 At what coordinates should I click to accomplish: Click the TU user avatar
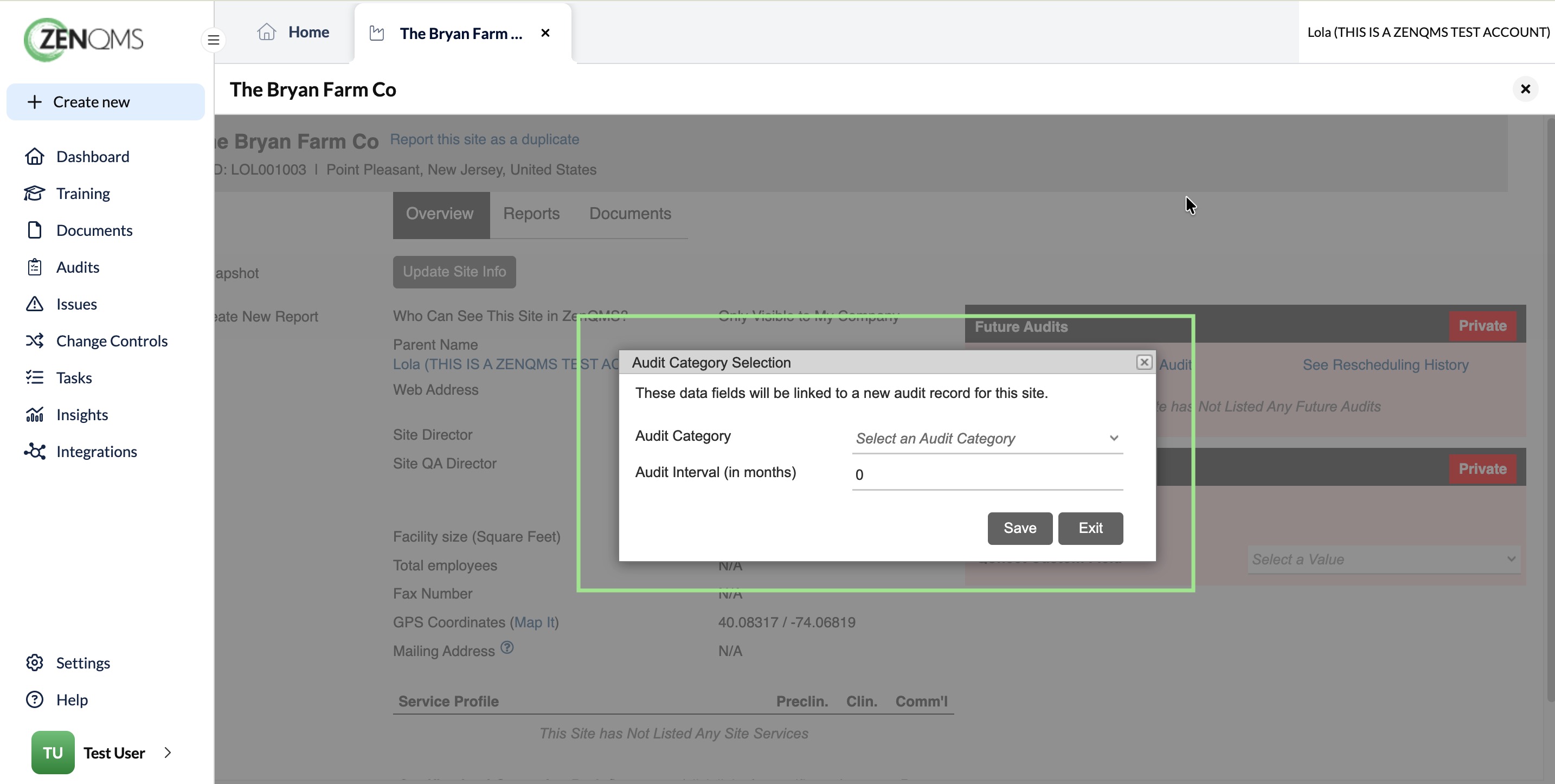coord(53,752)
